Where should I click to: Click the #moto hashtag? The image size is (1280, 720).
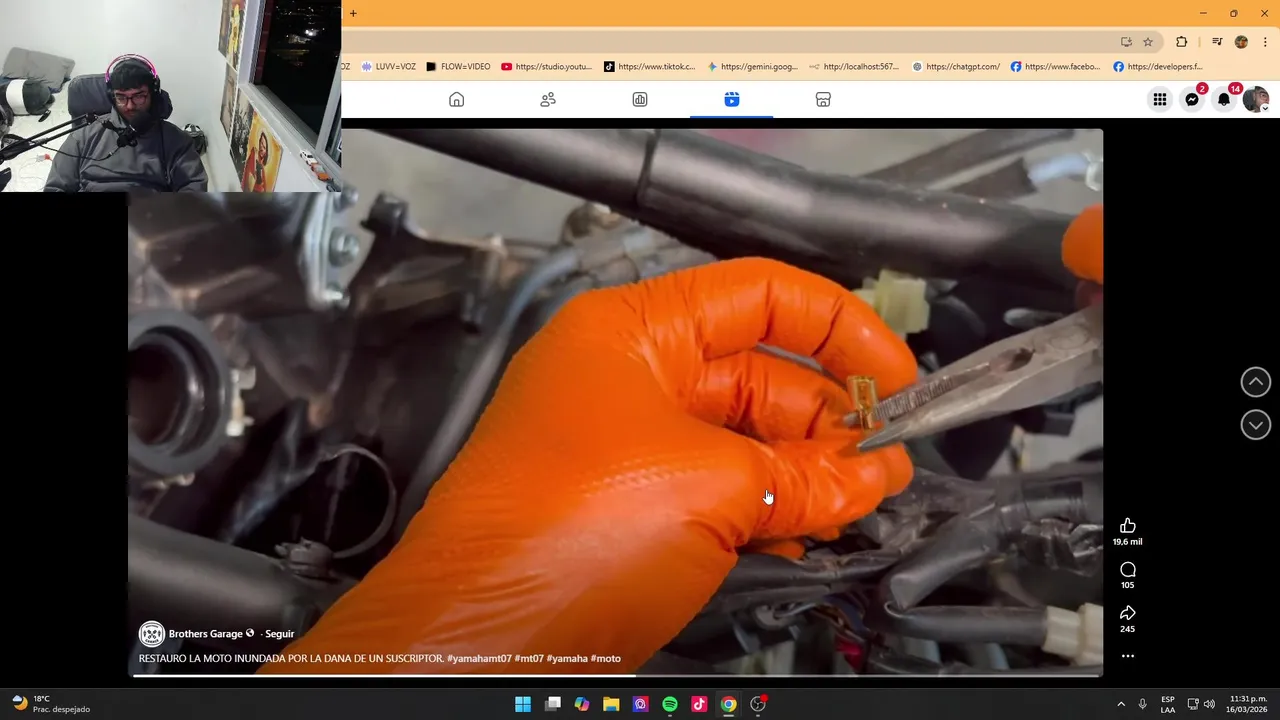point(606,659)
